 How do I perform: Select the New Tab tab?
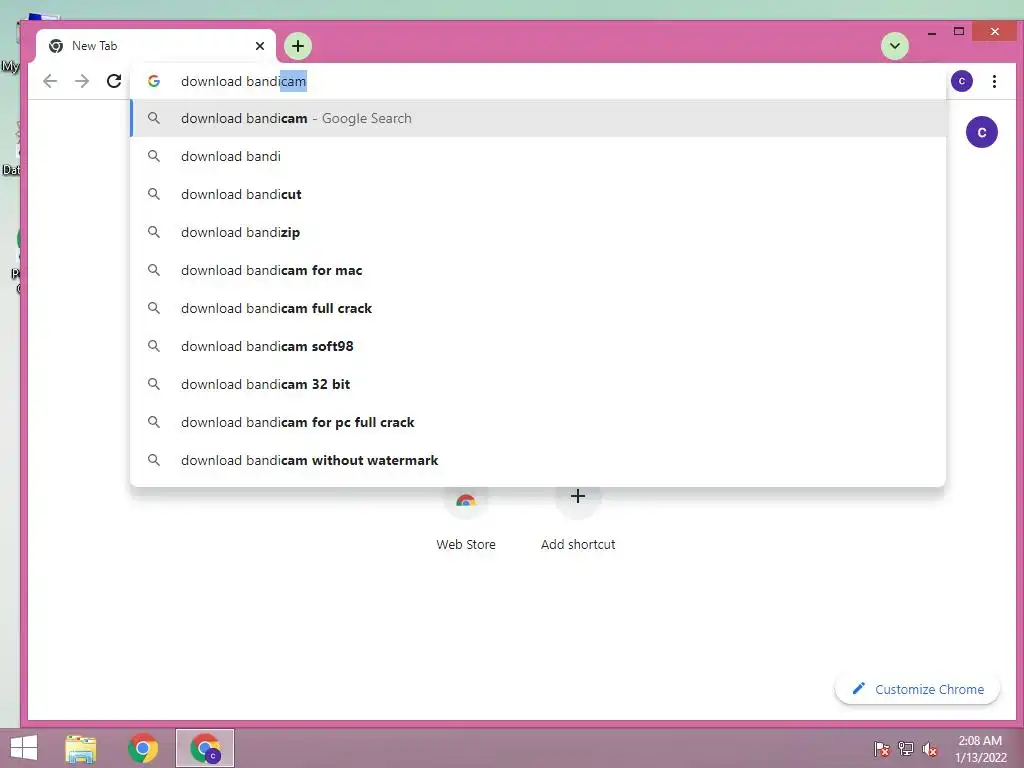click(x=155, y=46)
